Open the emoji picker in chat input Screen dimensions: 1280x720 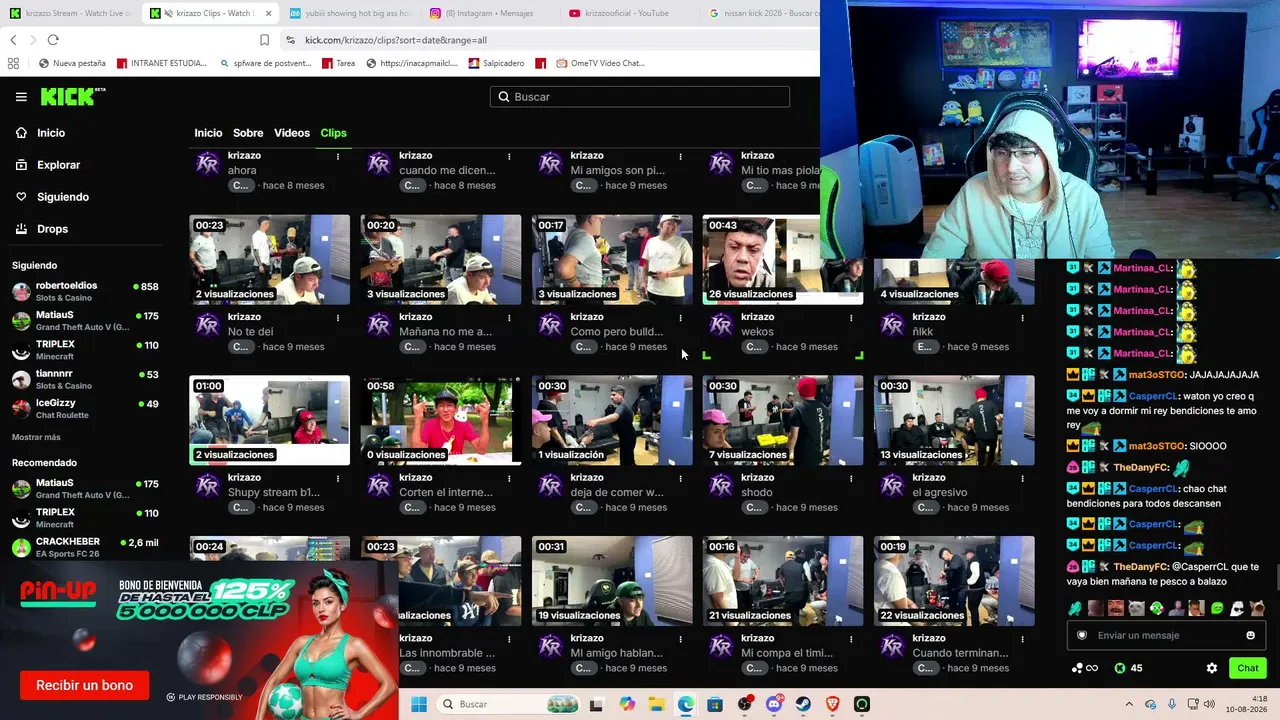[x=1250, y=635]
